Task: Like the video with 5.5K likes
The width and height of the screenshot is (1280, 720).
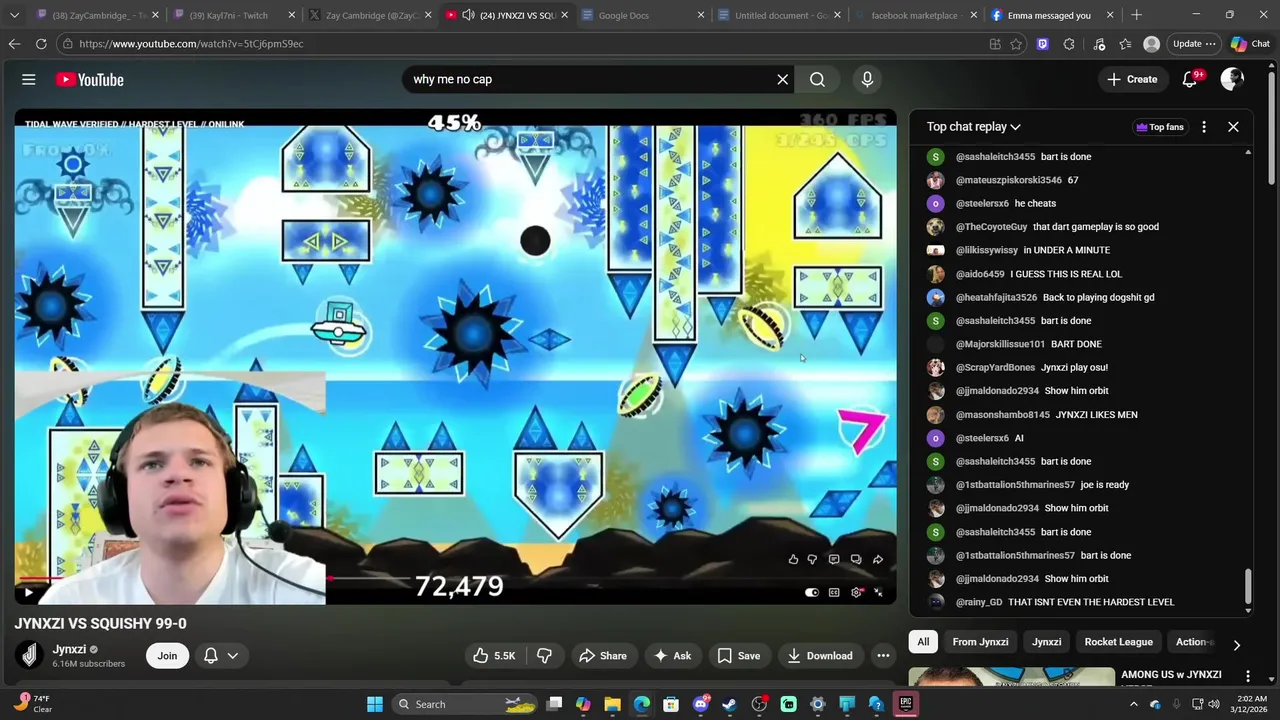Action: 495,656
